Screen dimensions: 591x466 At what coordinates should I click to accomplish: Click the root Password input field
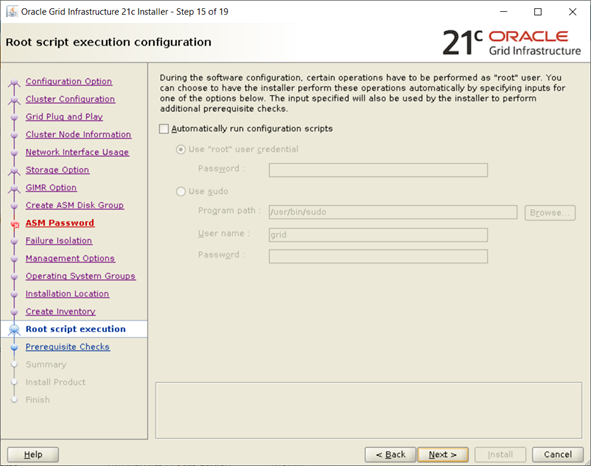(x=378, y=170)
